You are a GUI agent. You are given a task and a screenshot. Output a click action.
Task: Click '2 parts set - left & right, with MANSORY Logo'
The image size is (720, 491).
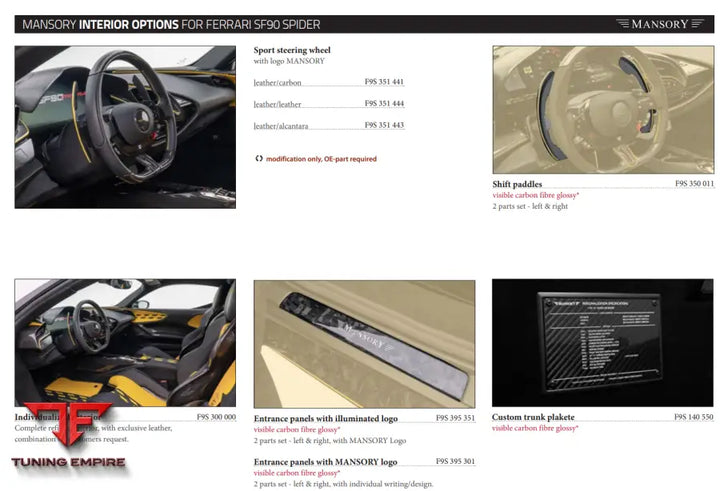[x=330, y=440]
